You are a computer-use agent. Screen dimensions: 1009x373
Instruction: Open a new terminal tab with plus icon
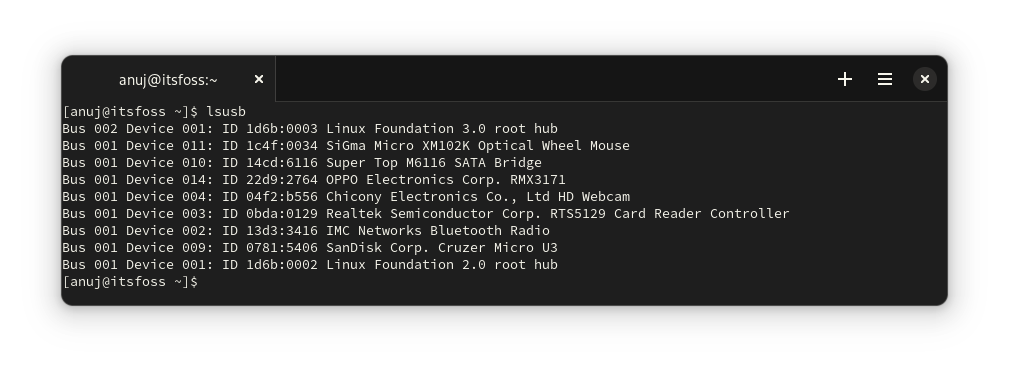(844, 79)
